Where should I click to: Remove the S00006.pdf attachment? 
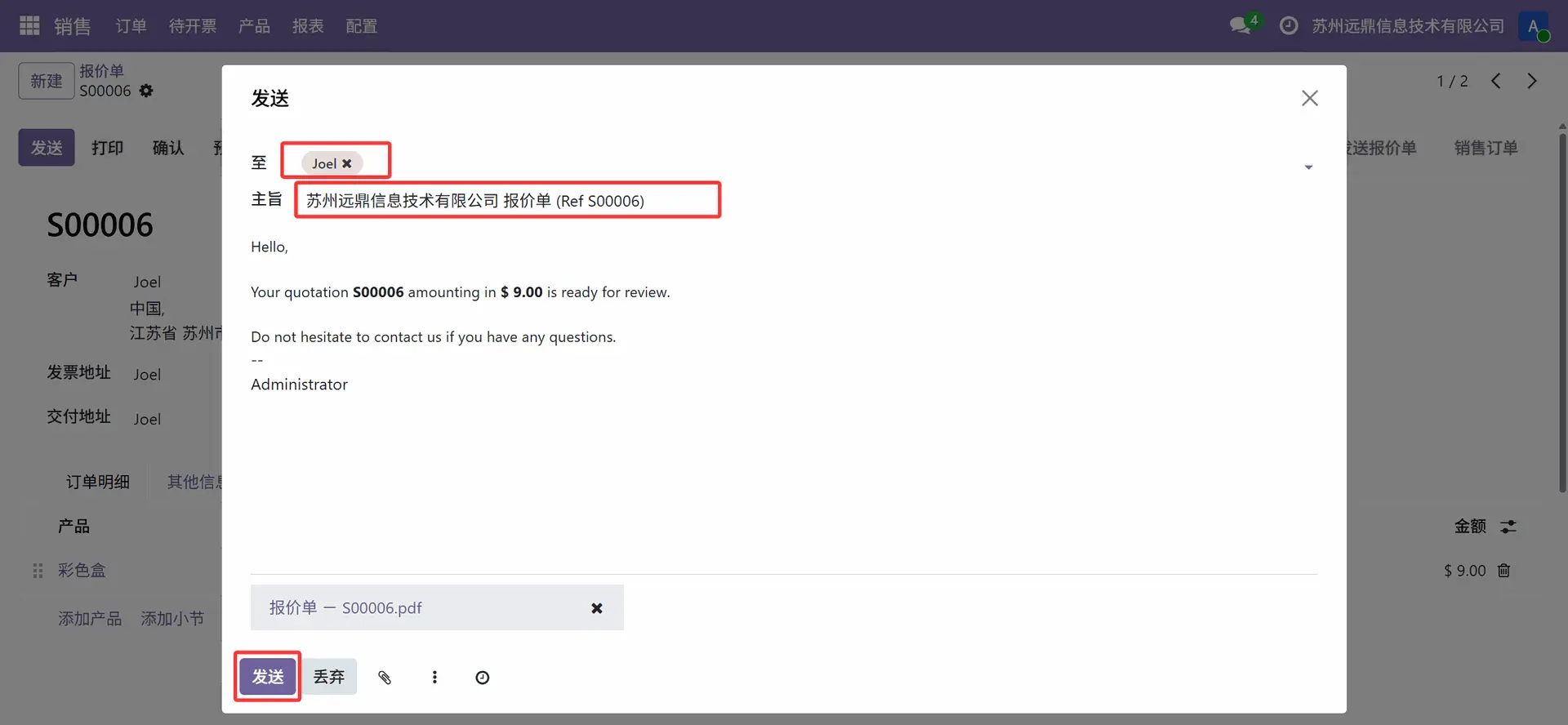click(x=596, y=608)
